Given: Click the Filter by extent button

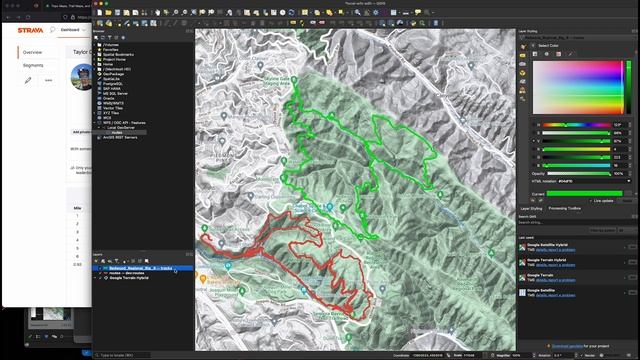Looking at the screenshot, I should 602,231.
